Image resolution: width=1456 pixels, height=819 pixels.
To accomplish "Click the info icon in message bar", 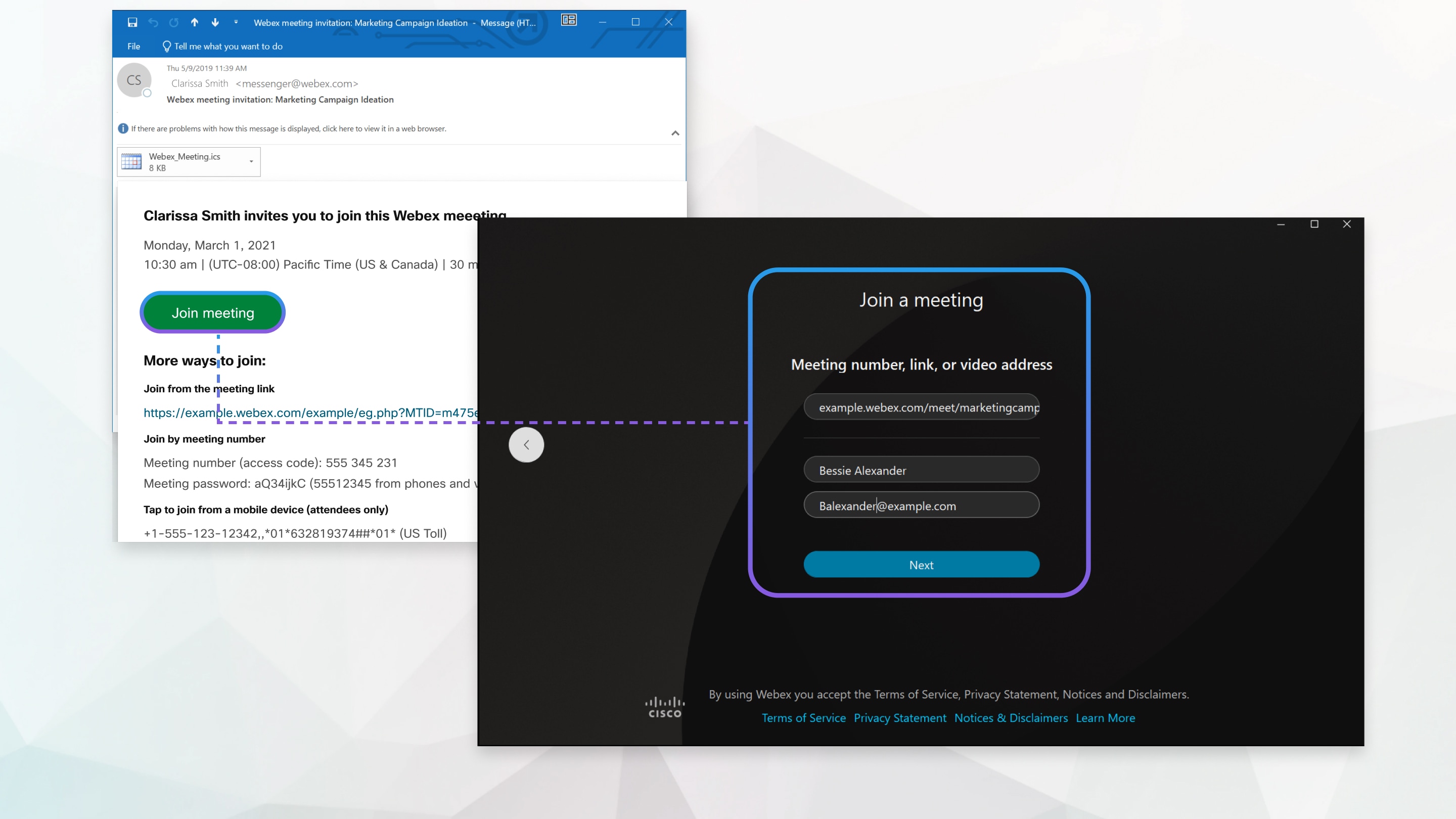I will click(x=123, y=128).
